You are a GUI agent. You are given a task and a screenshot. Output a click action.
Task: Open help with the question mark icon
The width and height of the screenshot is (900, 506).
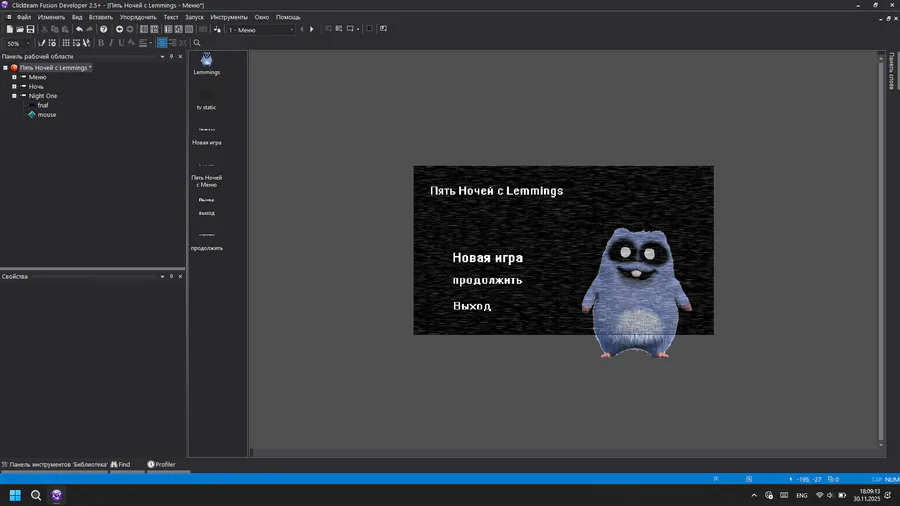[103, 29]
